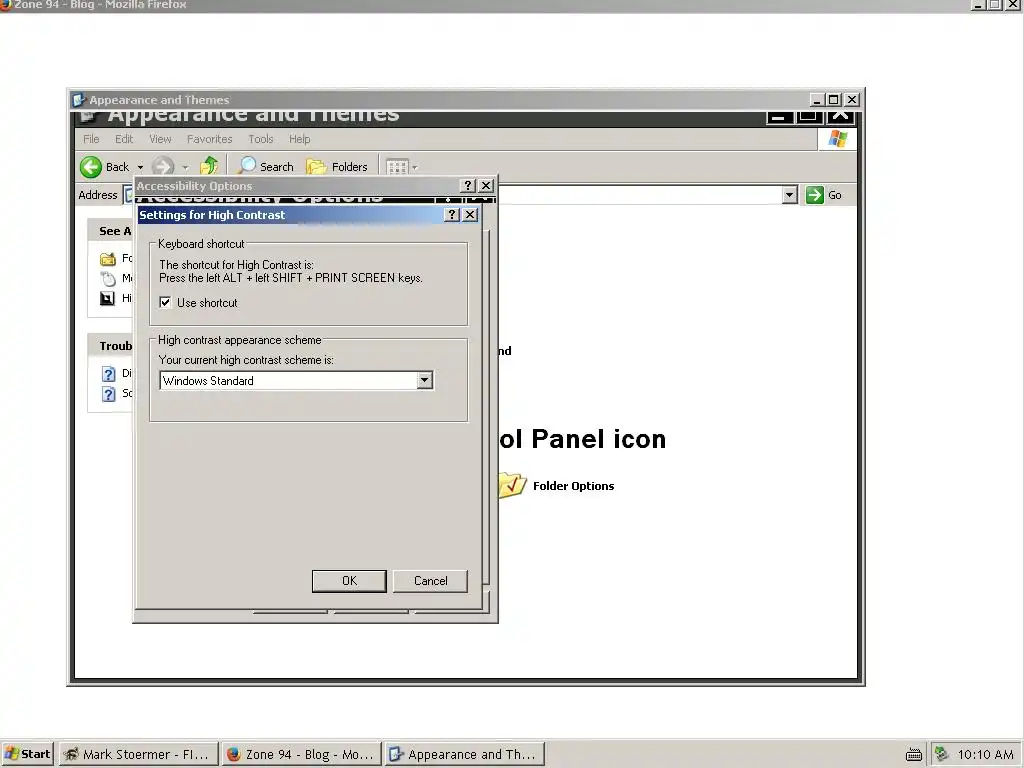Click the first troubleshooter help icon
The height and width of the screenshot is (768, 1024).
(109, 374)
